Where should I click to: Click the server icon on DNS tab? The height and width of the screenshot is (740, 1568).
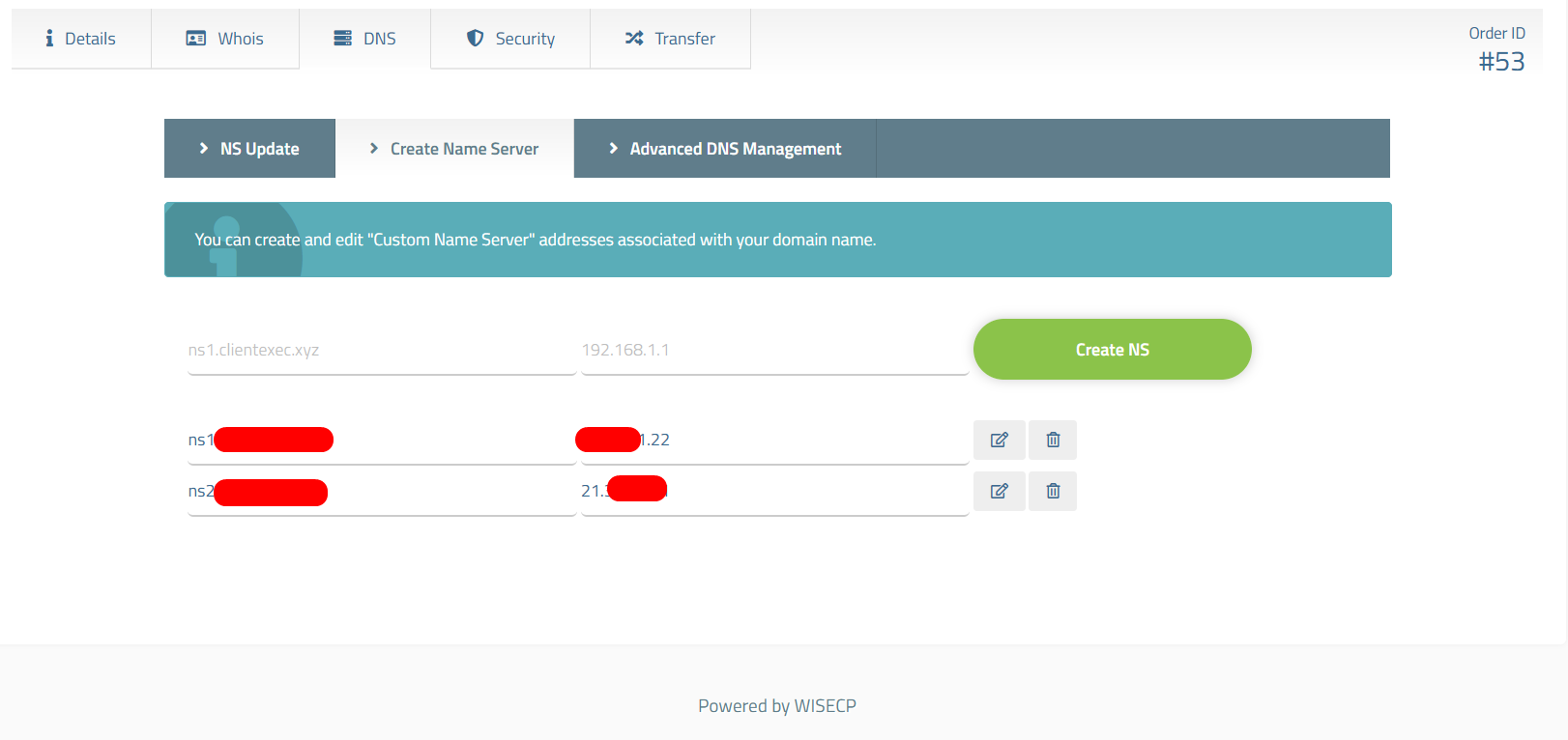(x=342, y=38)
